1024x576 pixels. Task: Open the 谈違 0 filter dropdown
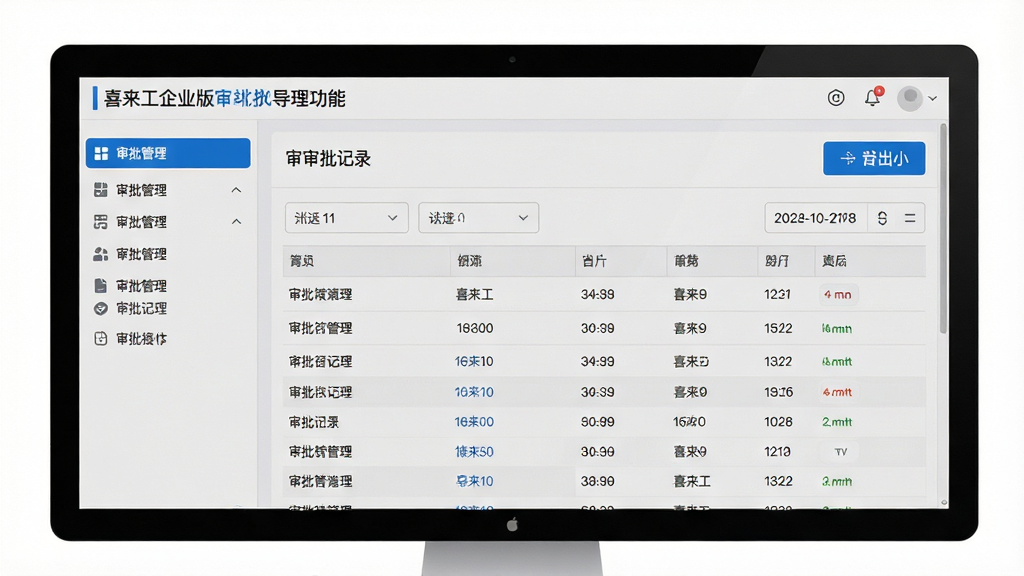(x=478, y=218)
